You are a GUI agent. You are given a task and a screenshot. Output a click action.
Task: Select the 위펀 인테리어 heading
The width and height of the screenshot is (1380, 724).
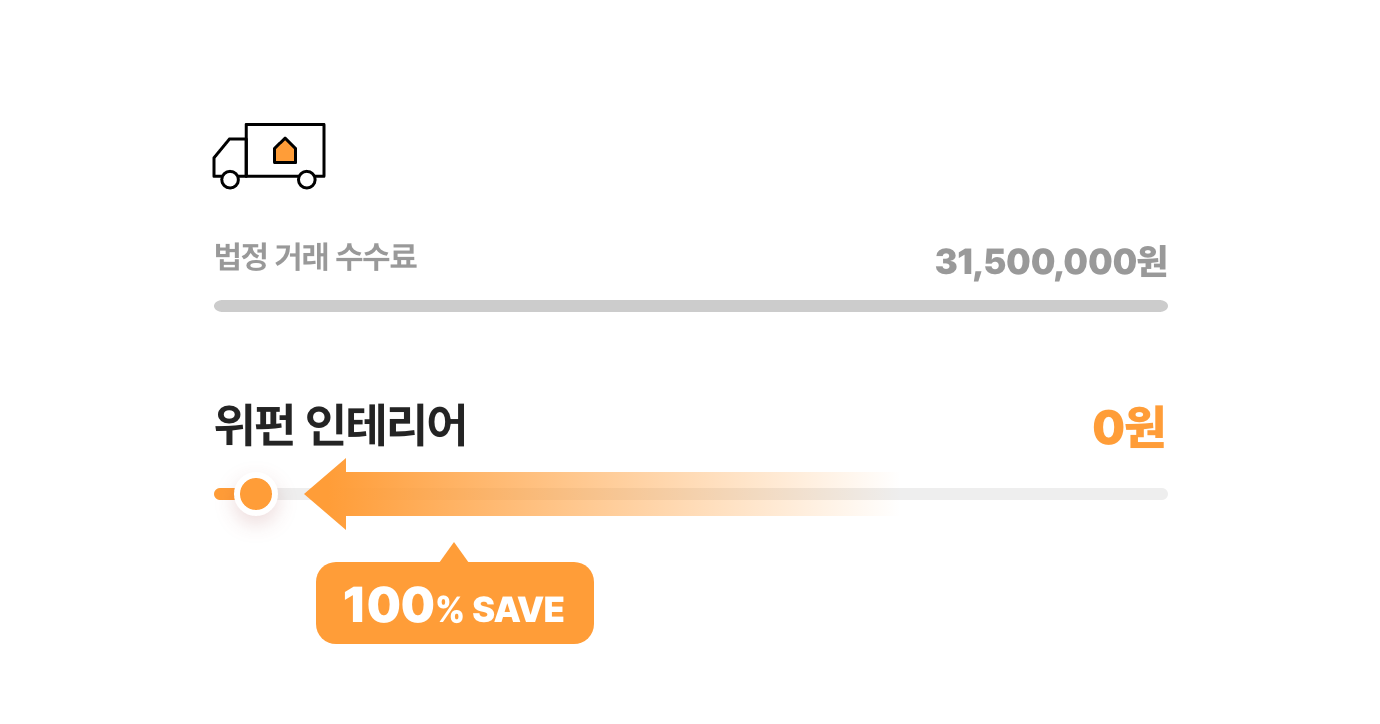(340, 427)
